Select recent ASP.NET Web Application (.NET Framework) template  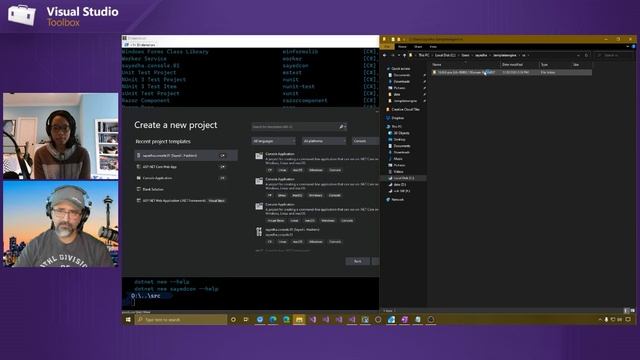coord(186,201)
